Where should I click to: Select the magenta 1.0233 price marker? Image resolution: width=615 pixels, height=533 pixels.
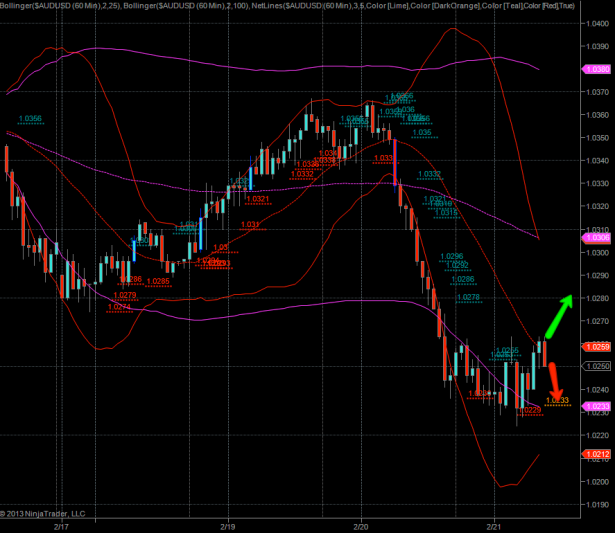pos(599,406)
